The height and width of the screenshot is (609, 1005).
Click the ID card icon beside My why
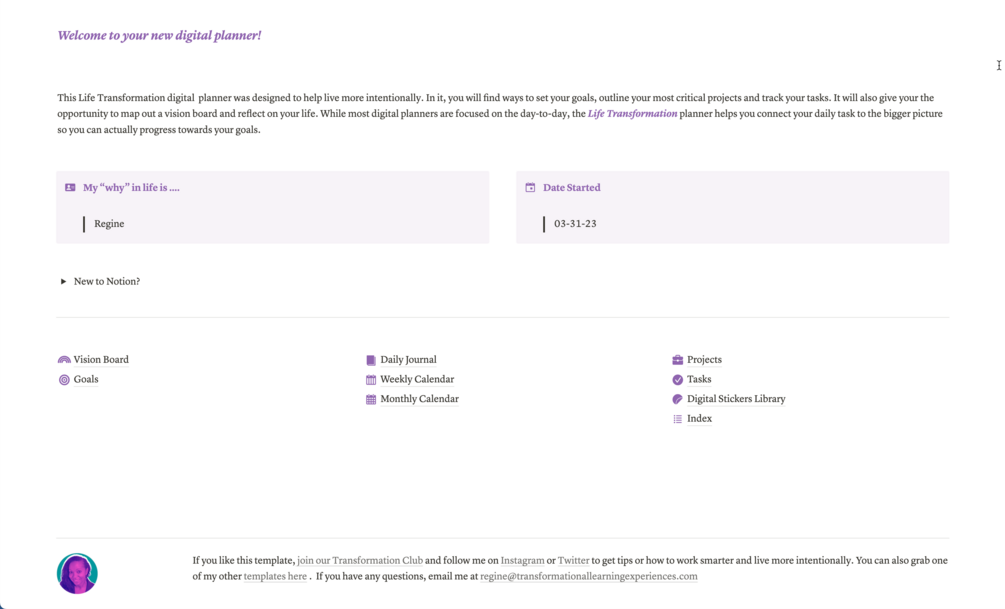coord(70,188)
